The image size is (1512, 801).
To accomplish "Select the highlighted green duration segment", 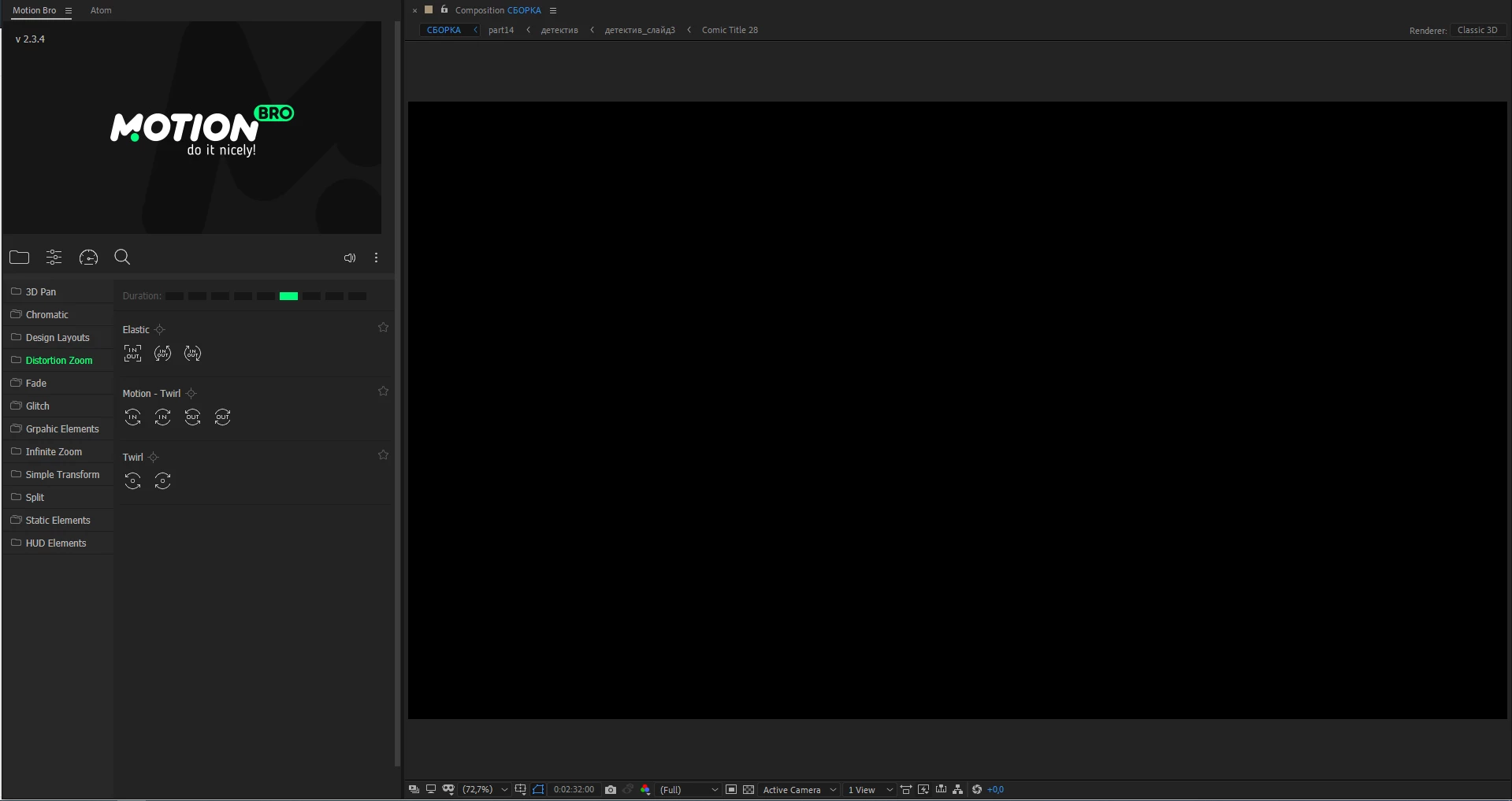I will (288, 296).
